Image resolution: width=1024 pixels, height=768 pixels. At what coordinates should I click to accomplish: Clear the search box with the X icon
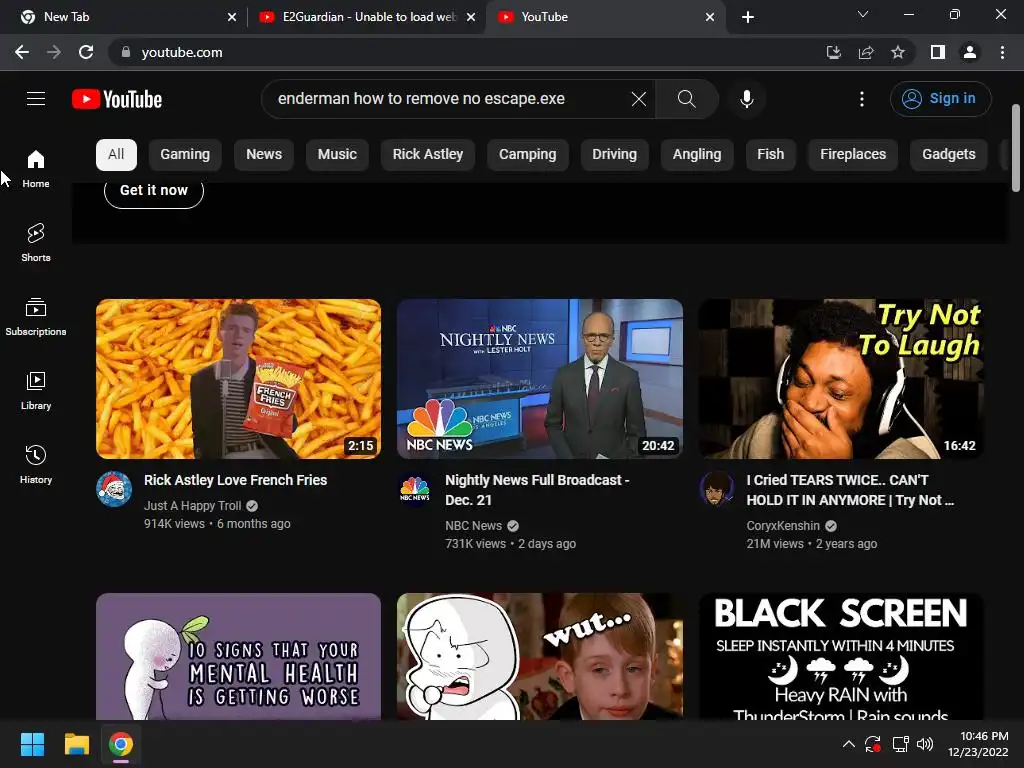(x=639, y=99)
